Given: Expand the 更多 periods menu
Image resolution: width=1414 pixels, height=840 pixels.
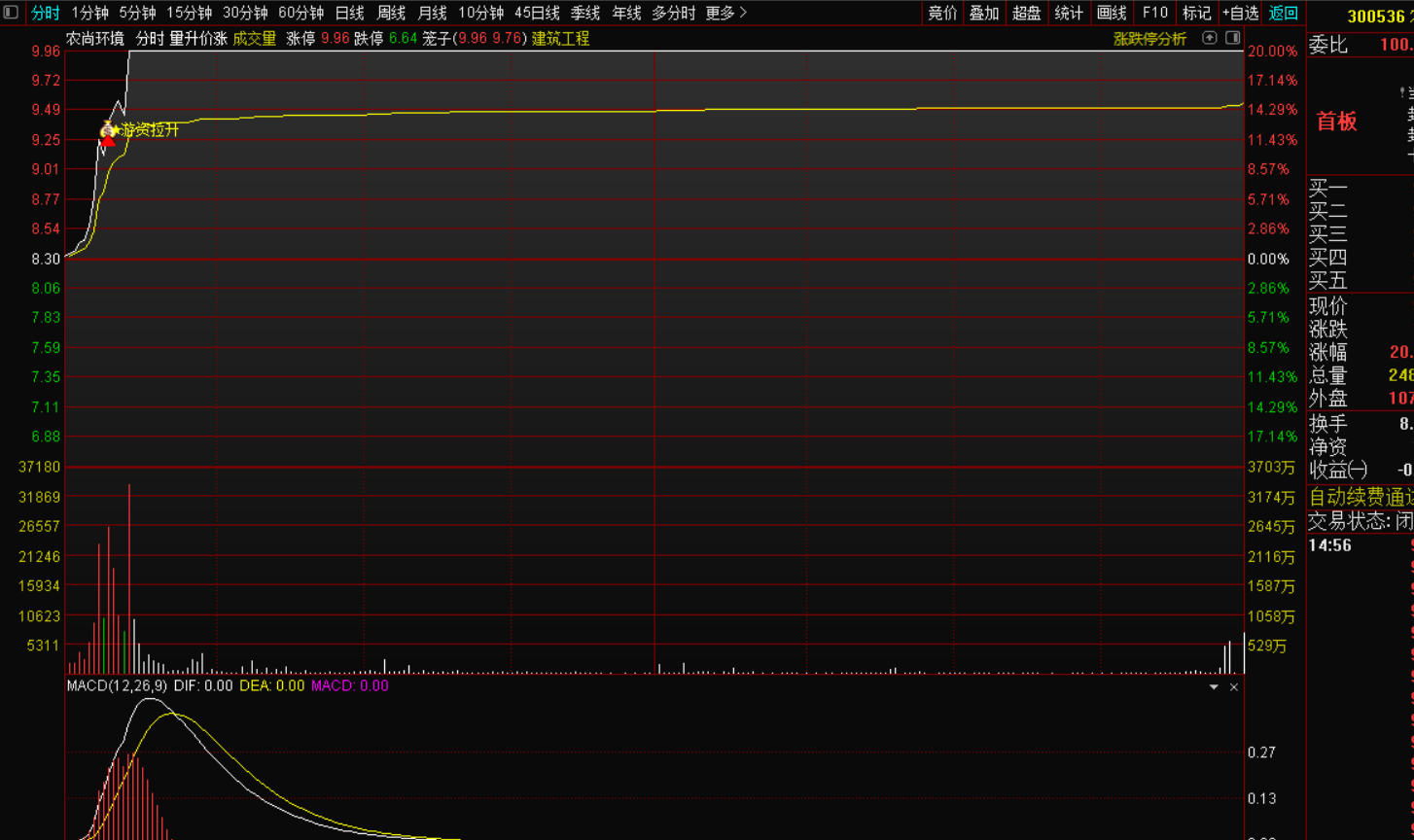Looking at the screenshot, I should click(x=725, y=13).
